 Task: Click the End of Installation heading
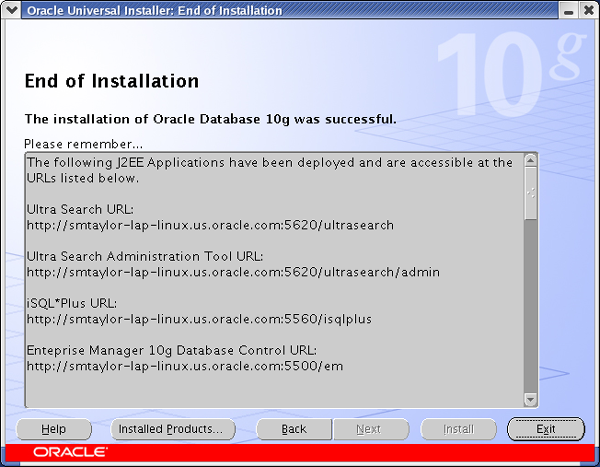click(111, 81)
